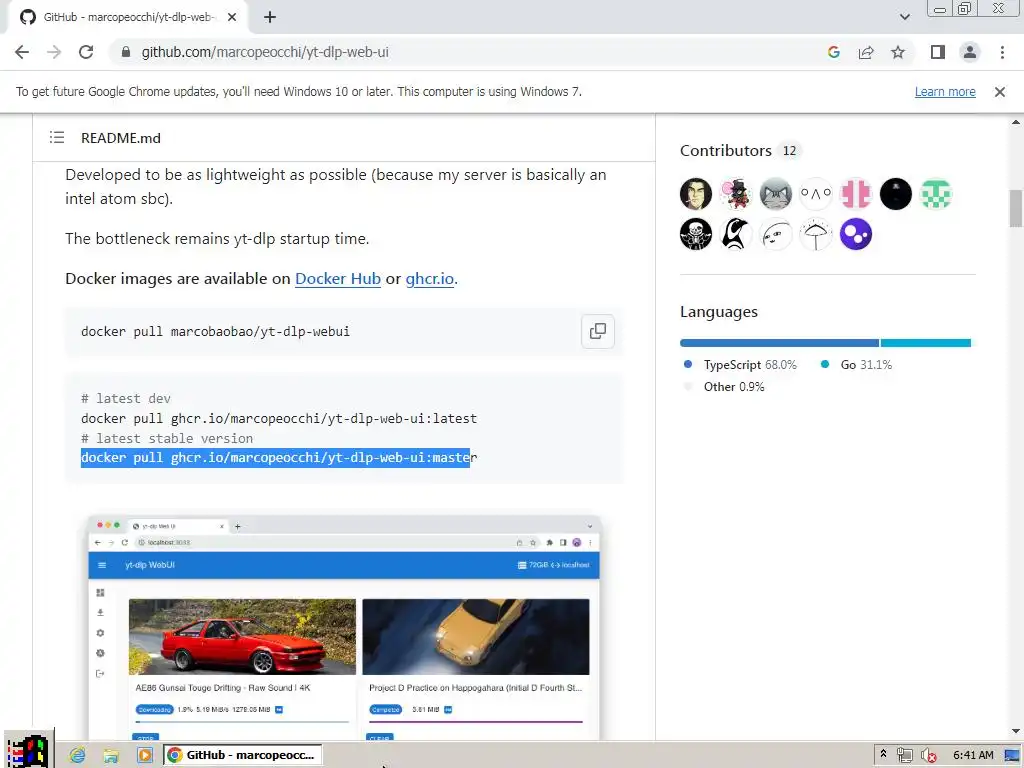The image size is (1024, 768).
Task: Go back using browser back arrow
Action: click(x=22, y=52)
